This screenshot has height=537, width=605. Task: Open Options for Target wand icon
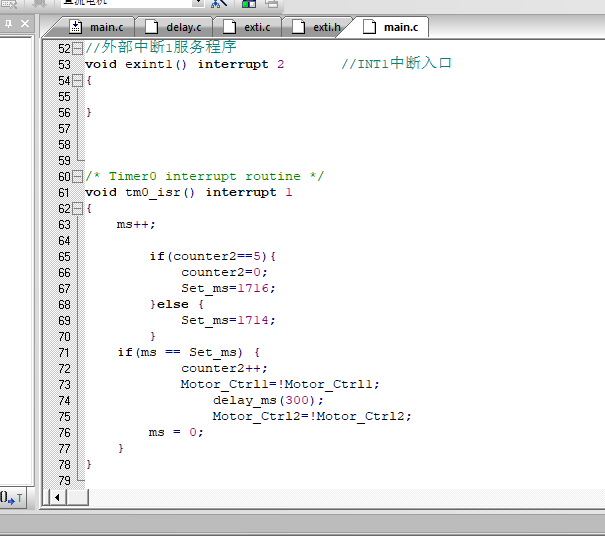[219, 3]
